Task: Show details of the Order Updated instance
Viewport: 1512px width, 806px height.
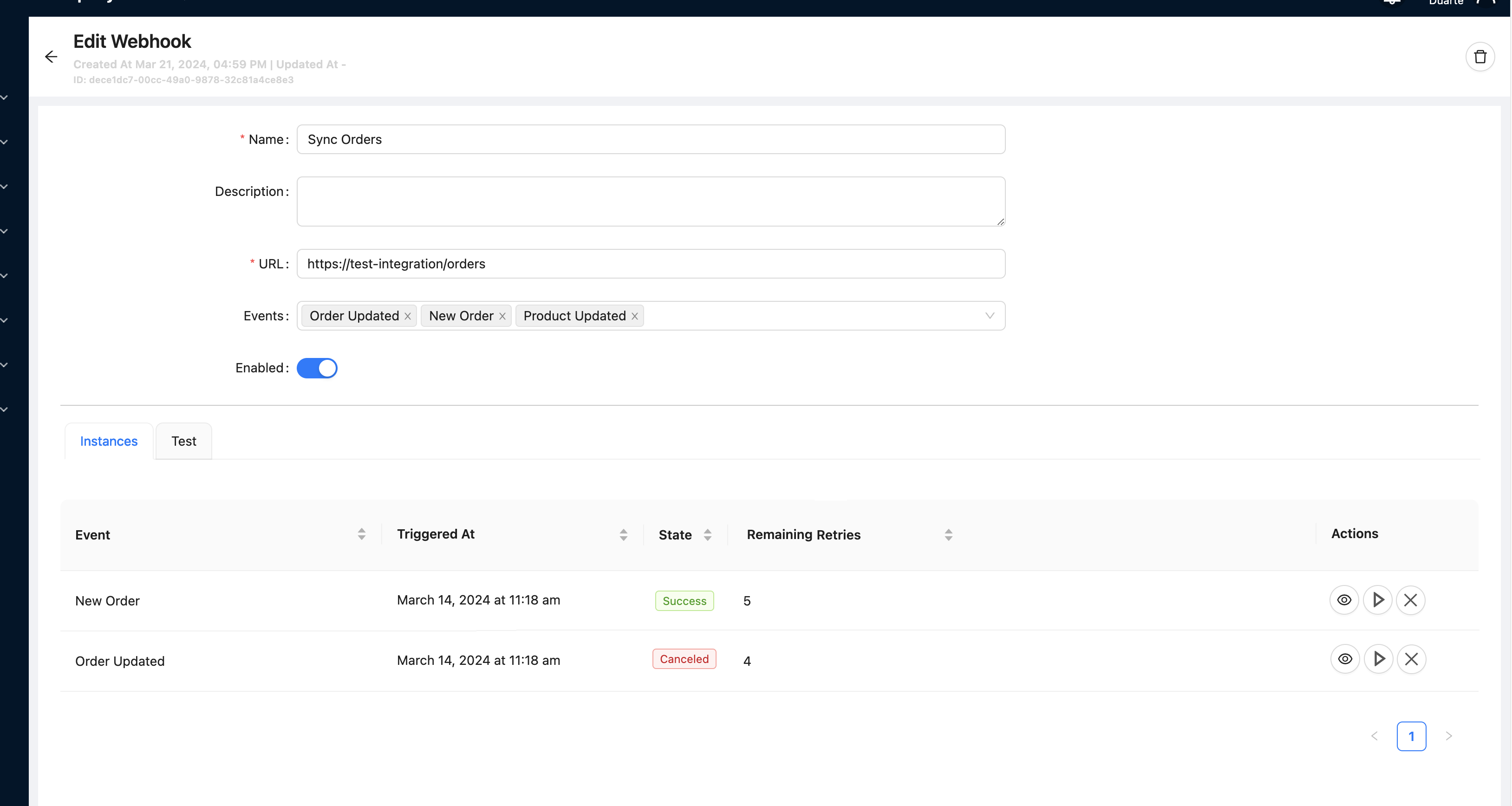Action: click(1344, 659)
